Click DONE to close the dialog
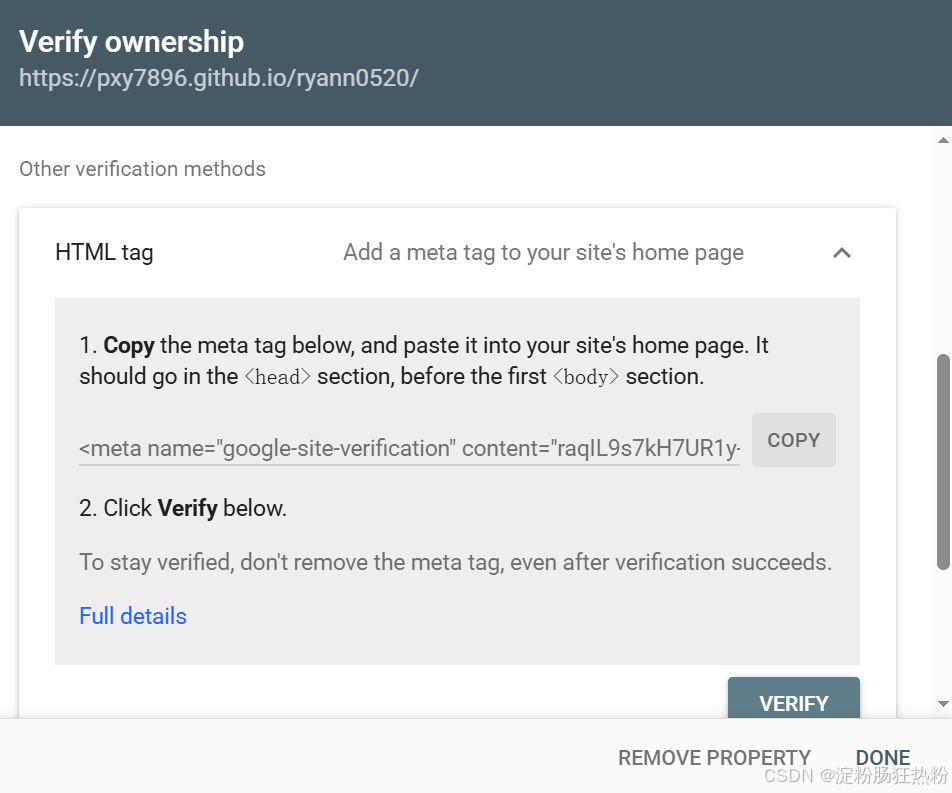Viewport: 952px width, 793px height. (882, 757)
